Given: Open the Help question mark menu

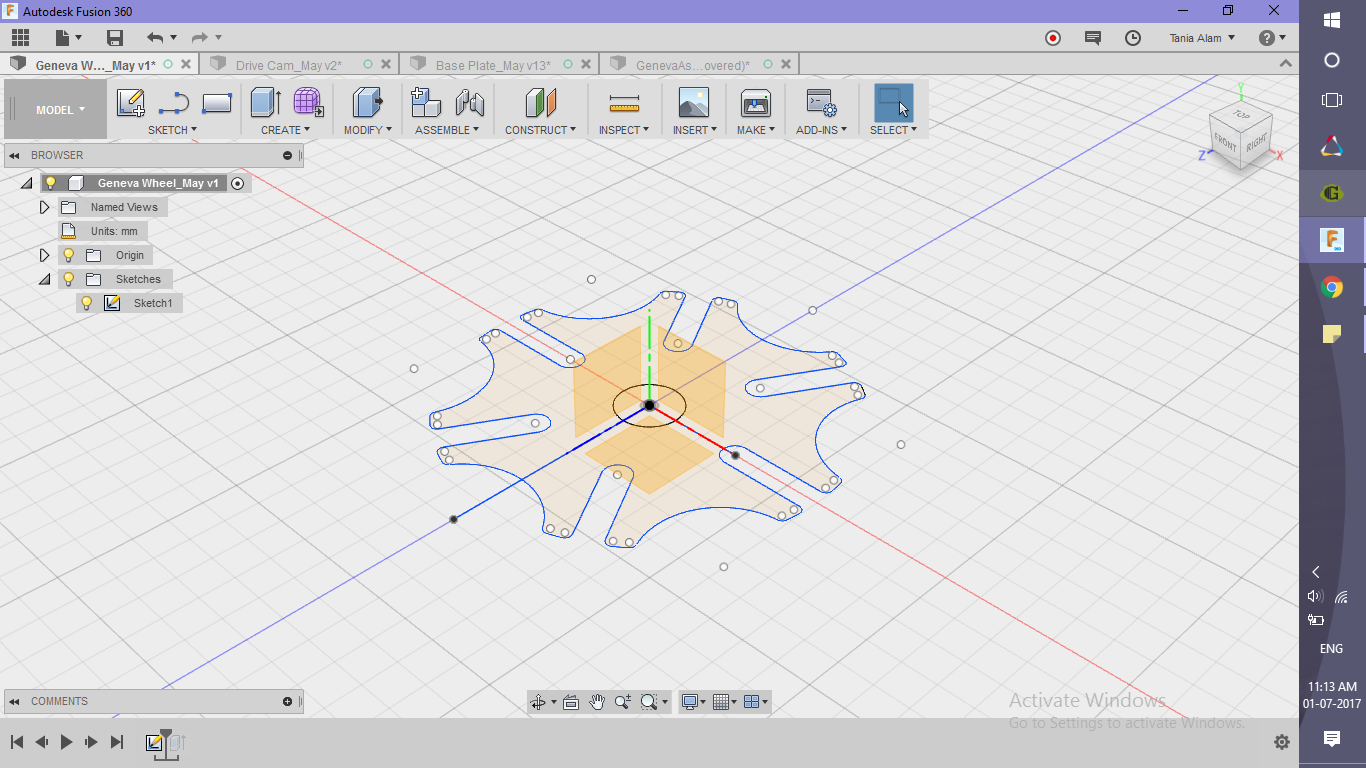Looking at the screenshot, I should coord(1271,38).
